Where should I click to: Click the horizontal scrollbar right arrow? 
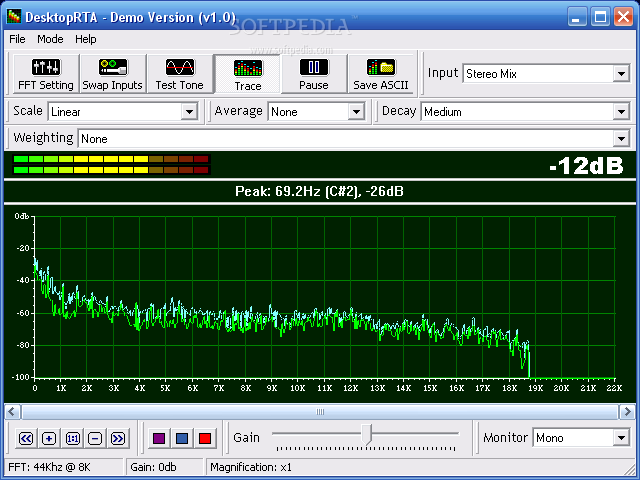pyautogui.click(x=627, y=412)
